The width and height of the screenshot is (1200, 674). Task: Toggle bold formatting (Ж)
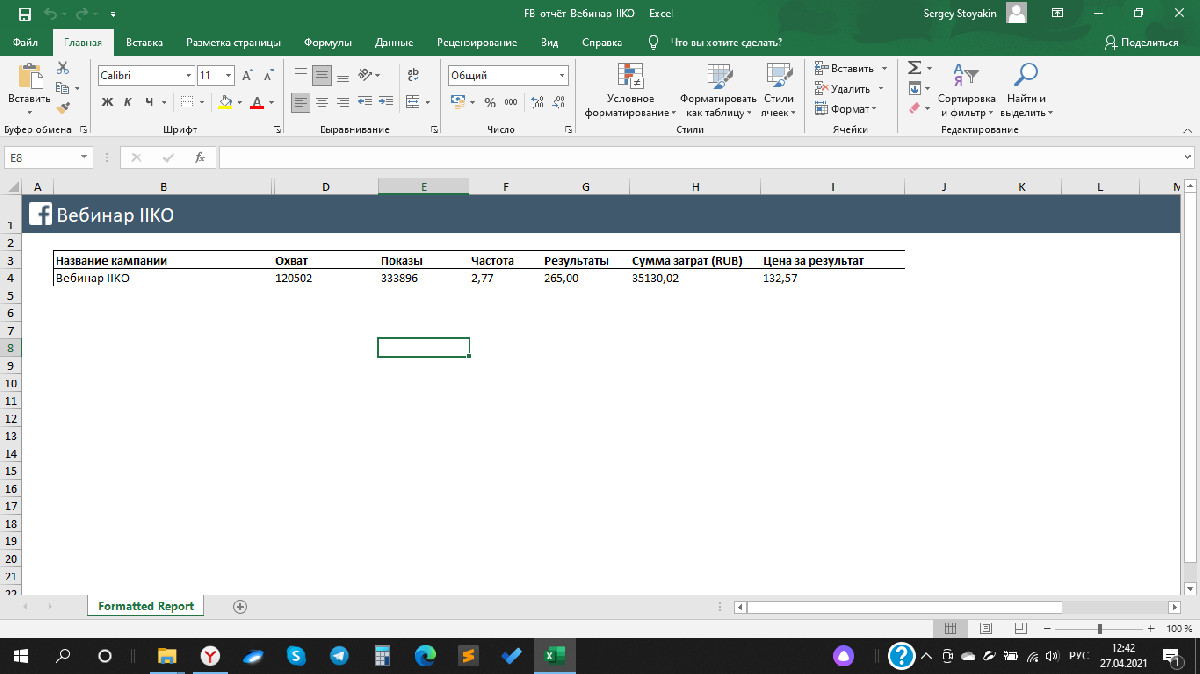point(106,102)
